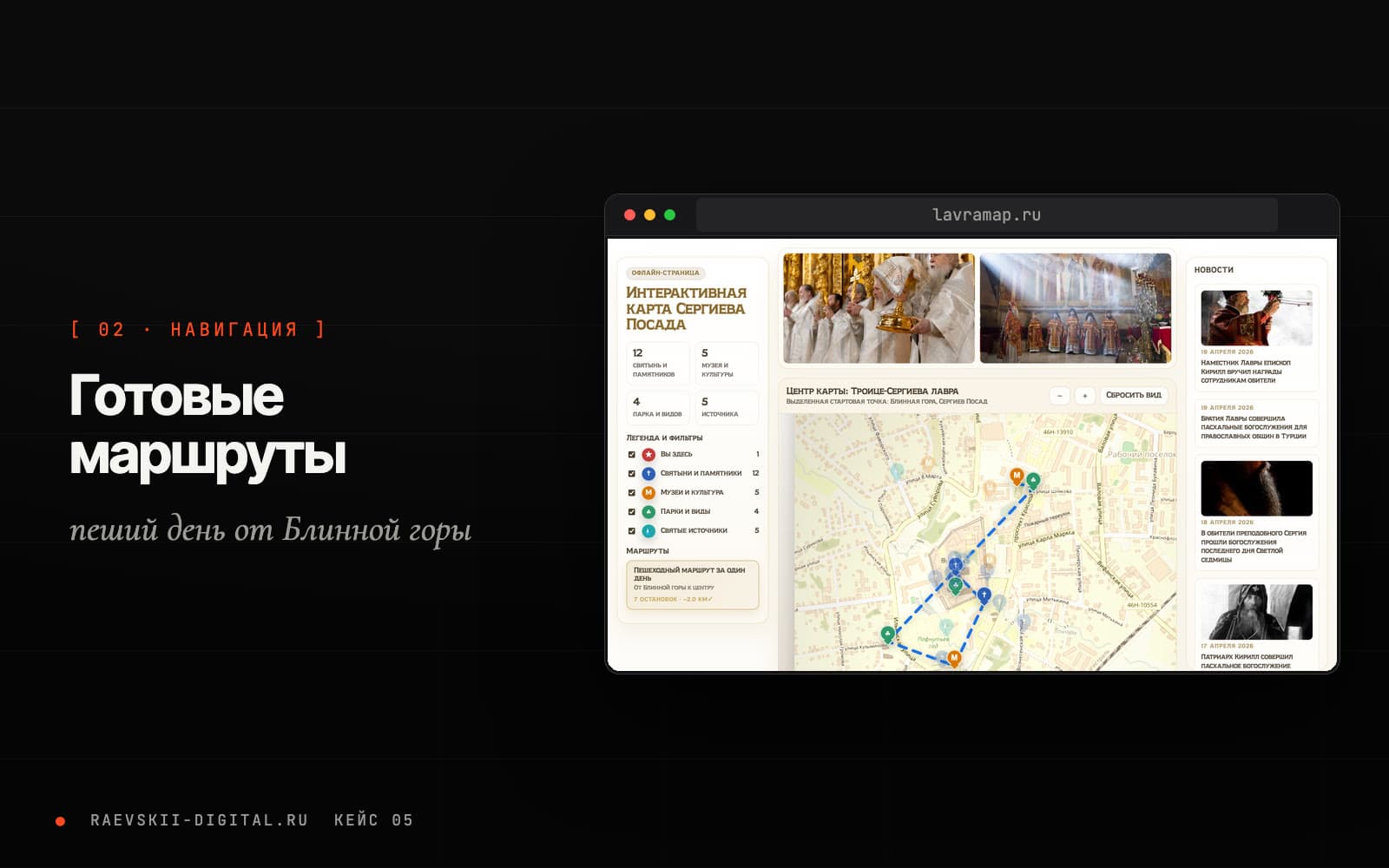Click the 'улица Карла Маркса' map label
This screenshot has width=1389, height=868.
pyautogui.click(x=1046, y=539)
